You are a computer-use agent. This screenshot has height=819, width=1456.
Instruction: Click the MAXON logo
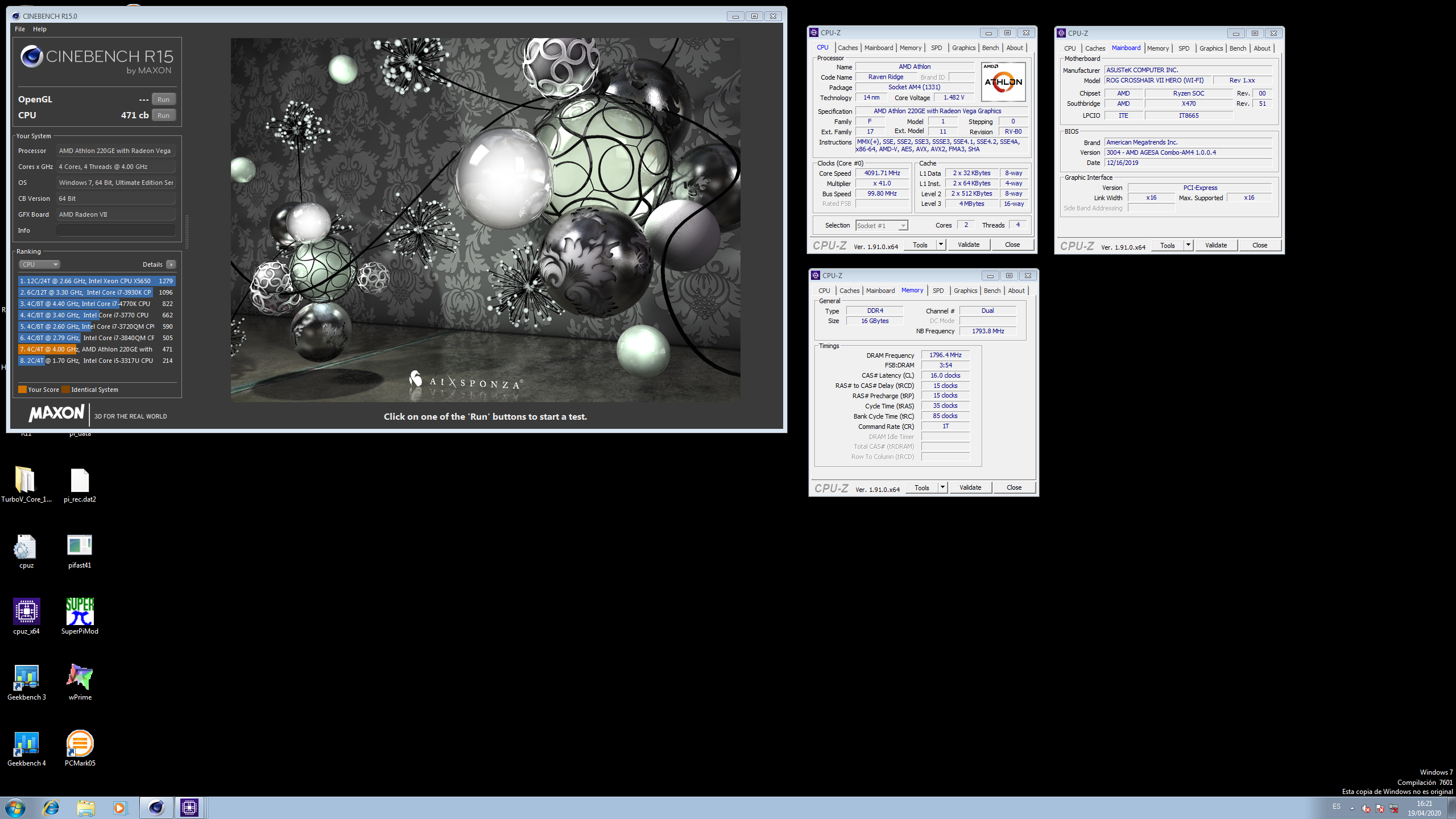click(56, 413)
